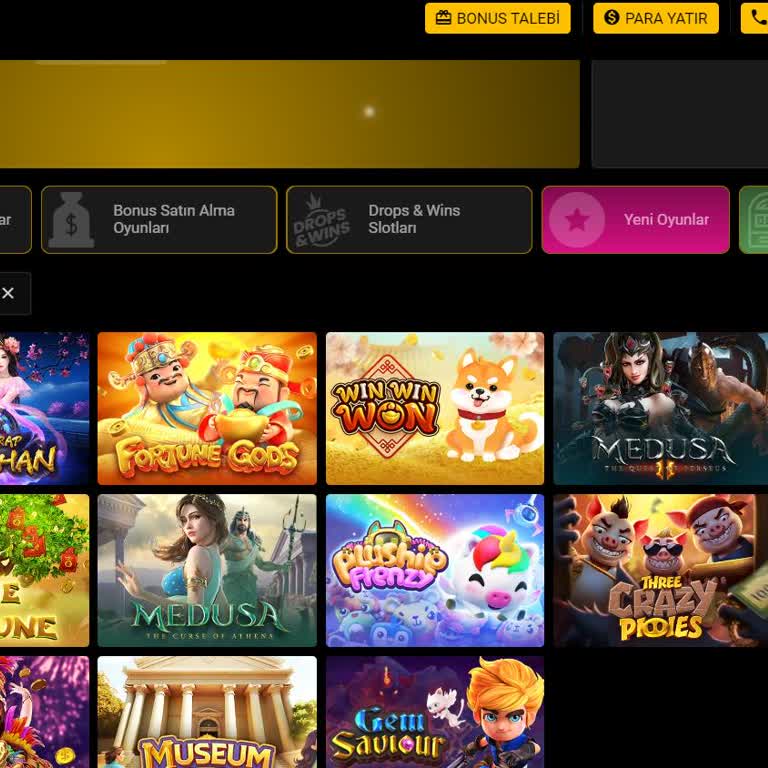Viewport: 768px width, 768px height.
Task: Open Medusa II game thumbnail
Action: tap(660, 408)
